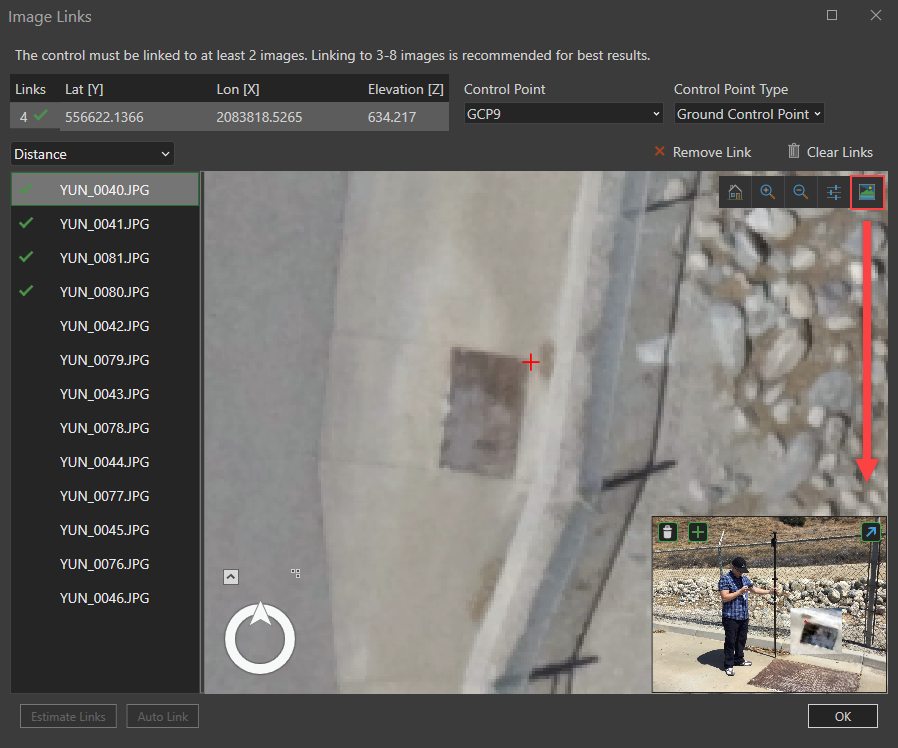Viewport: 898px width, 748px height.
Task: Zoom out of the image viewer
Action: click(801, 193)
